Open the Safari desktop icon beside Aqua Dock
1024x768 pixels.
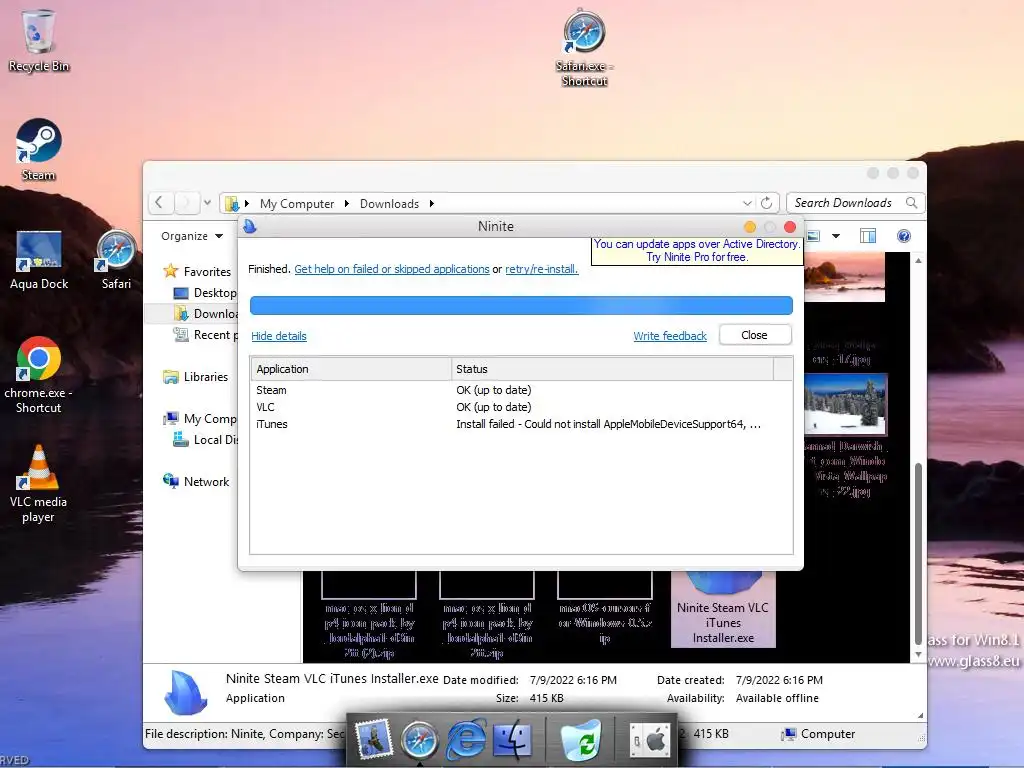pos(116,260)
